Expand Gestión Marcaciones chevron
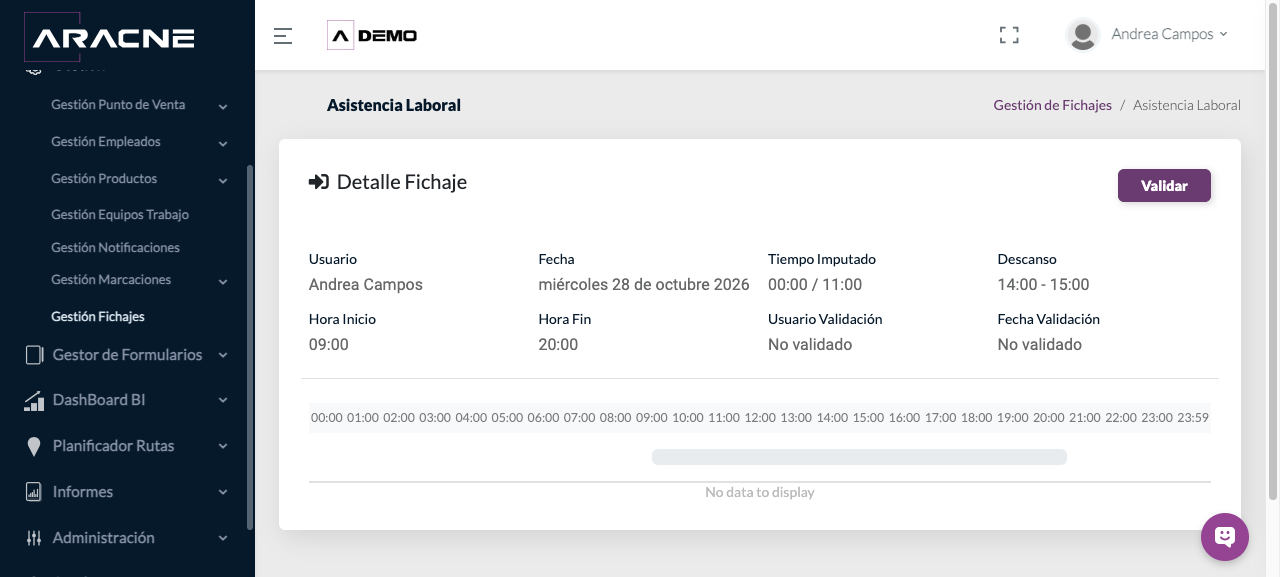Screen dimensions: 1280x577 (x=223, y=281)
